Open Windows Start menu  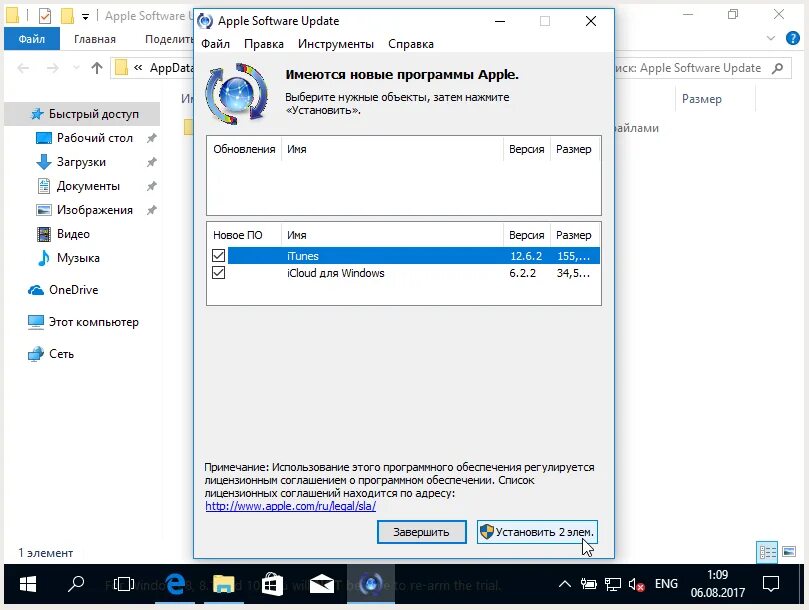27,584
